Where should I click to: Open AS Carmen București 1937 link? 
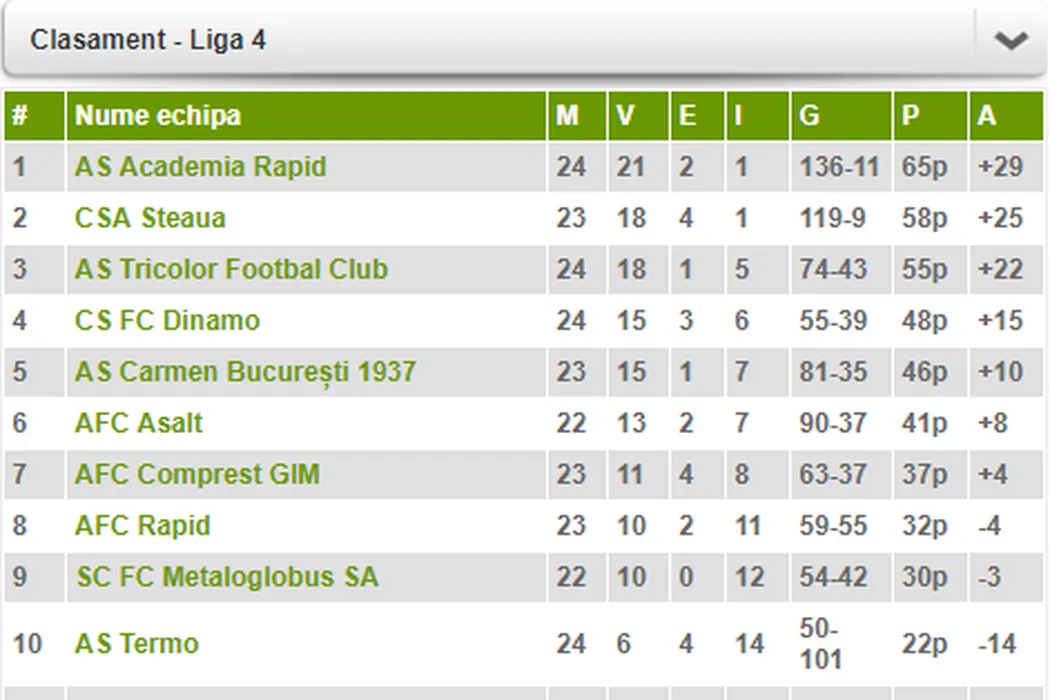click(x=245, y=372)
